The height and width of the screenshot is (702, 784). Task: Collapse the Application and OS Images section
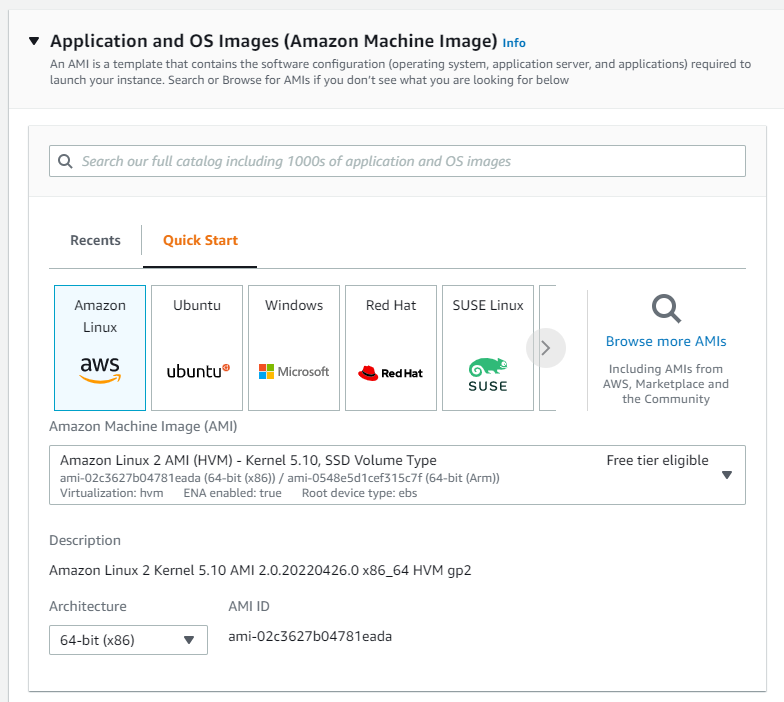click(x=34, y=41)
